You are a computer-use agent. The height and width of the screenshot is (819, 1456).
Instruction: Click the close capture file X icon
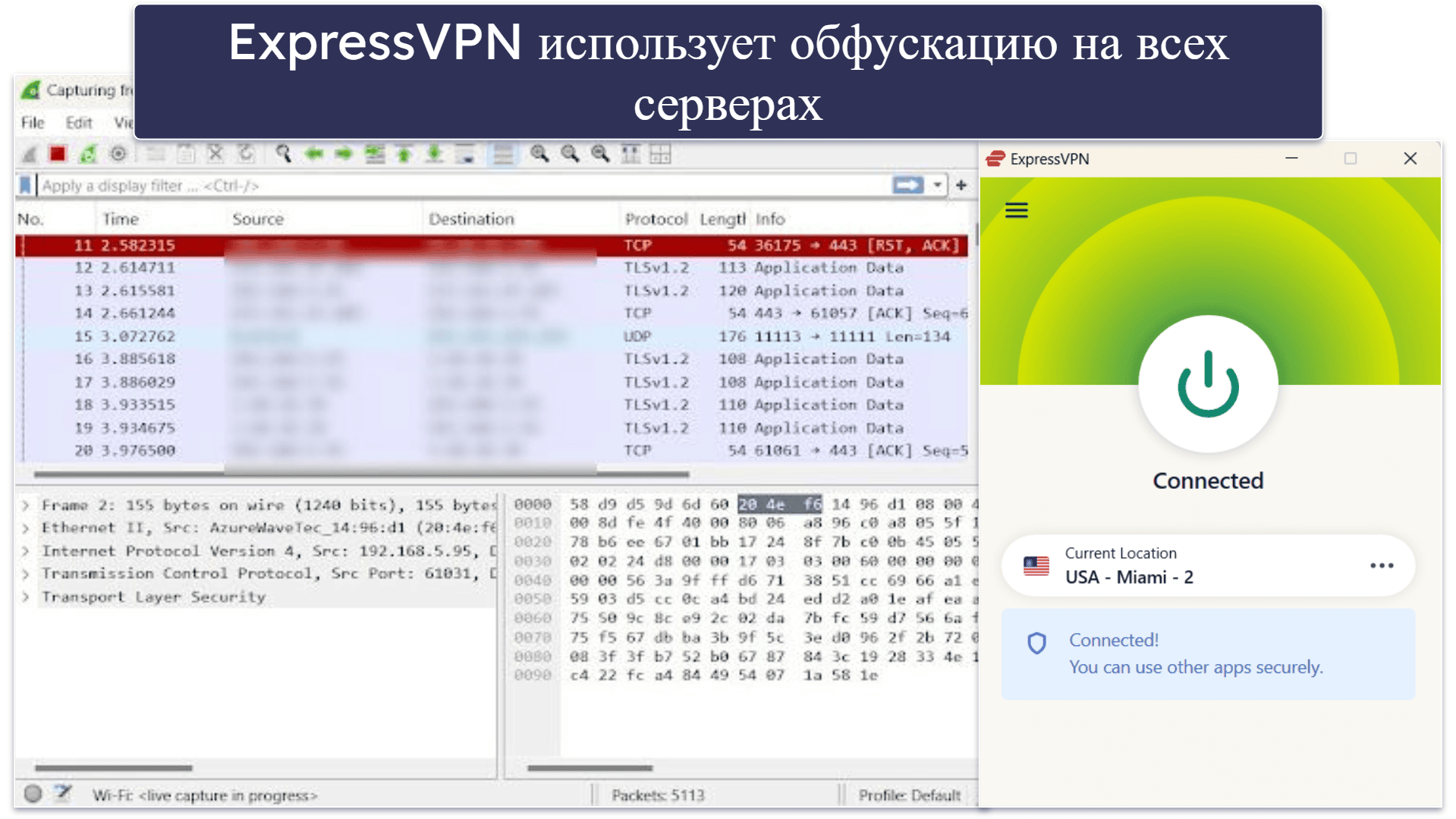coord(215,154)
